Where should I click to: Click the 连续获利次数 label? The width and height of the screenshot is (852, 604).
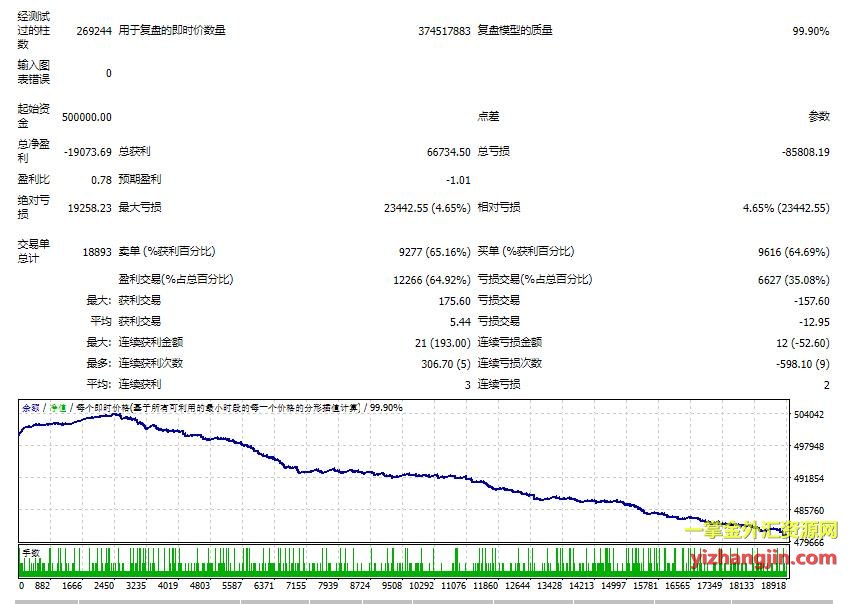pyautogui.click(x=151, y=363)
